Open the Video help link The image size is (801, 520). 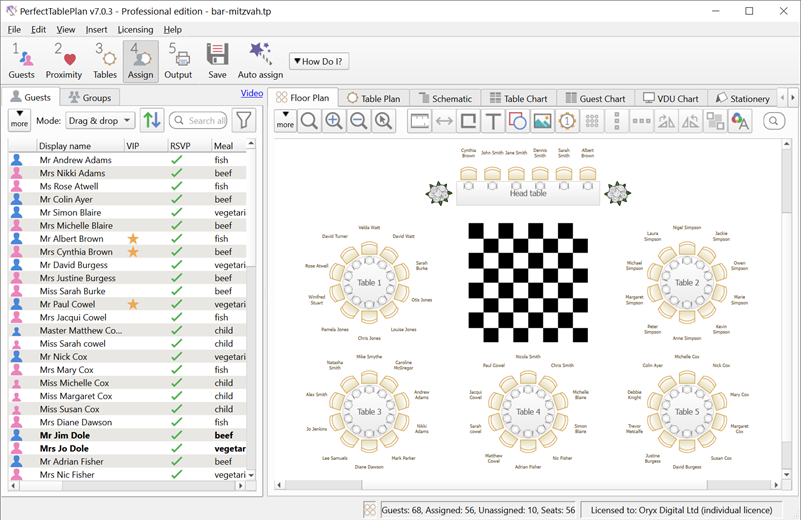pos(252,93)
